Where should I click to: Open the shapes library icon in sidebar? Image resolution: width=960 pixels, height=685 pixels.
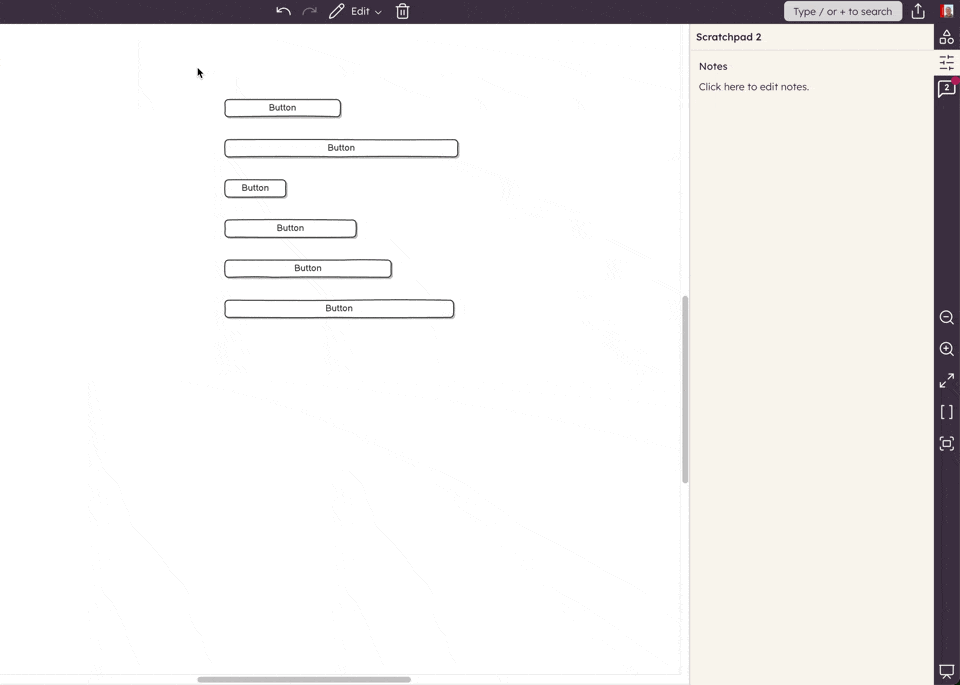(x=946, y=37)
